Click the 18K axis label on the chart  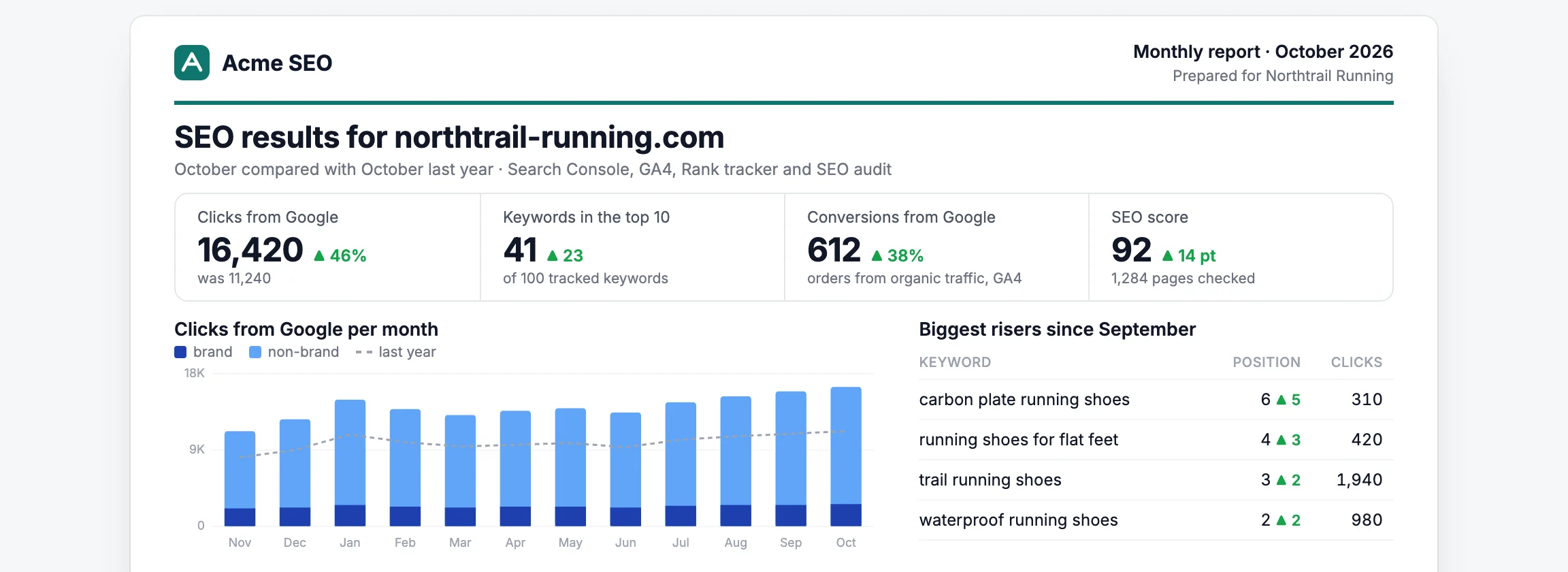point(194,373)
